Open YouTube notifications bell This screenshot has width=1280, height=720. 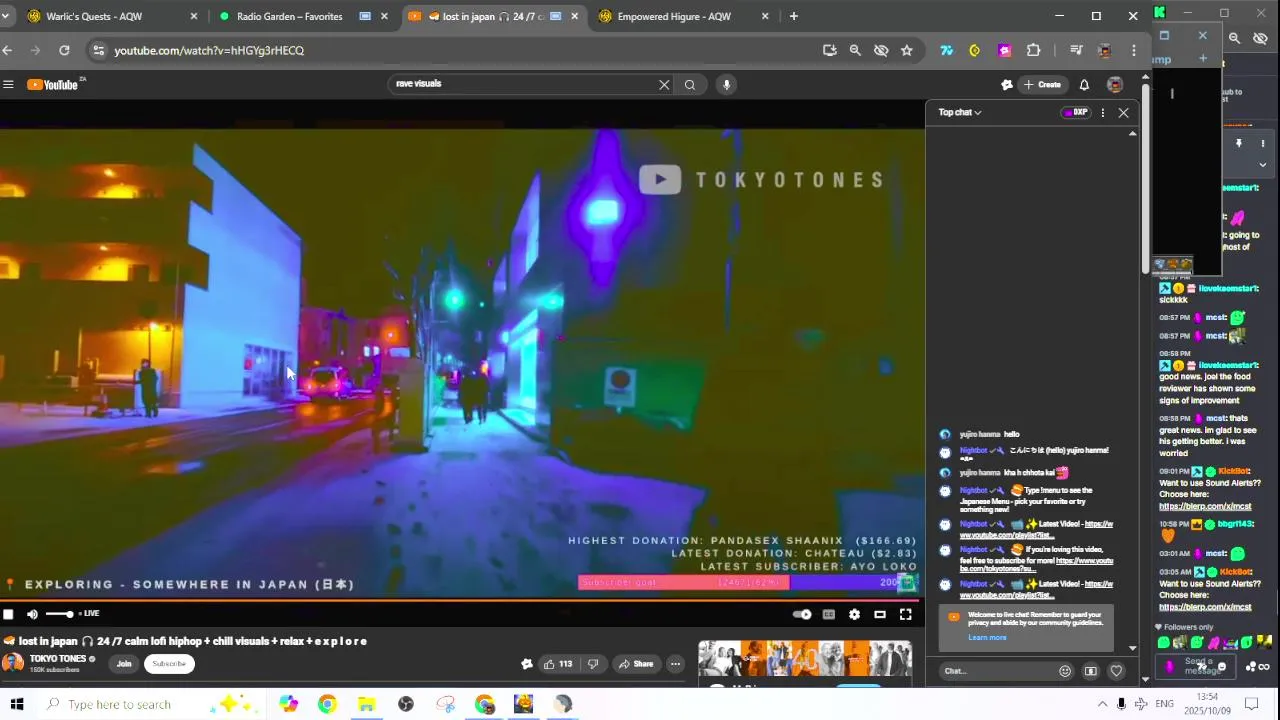coord(1084,85)
